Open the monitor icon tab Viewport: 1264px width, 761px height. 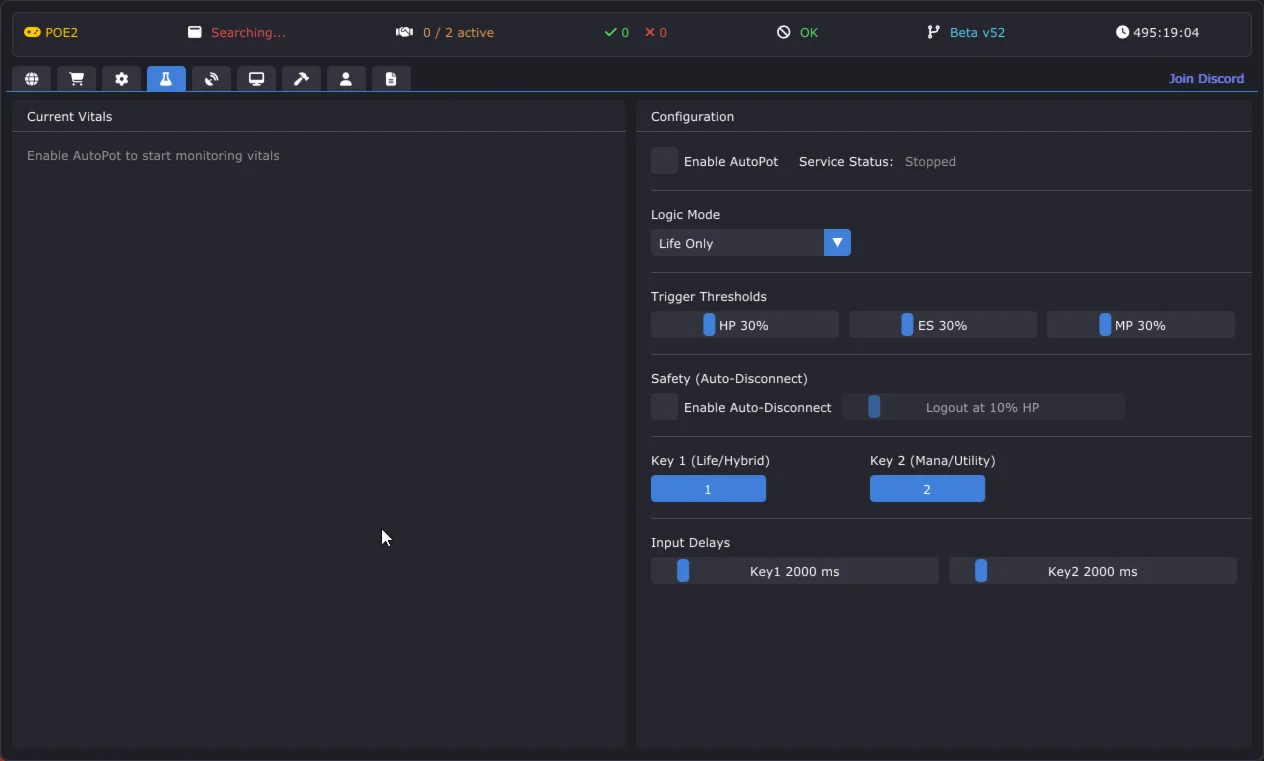256,79
